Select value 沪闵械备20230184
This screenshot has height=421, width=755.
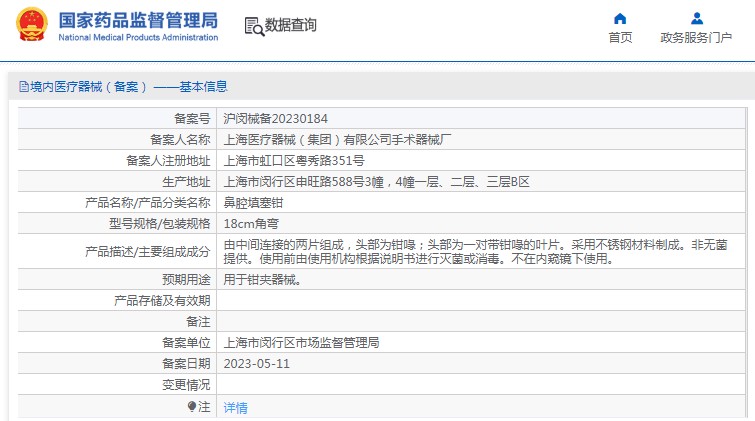click(x=275, y=118)
